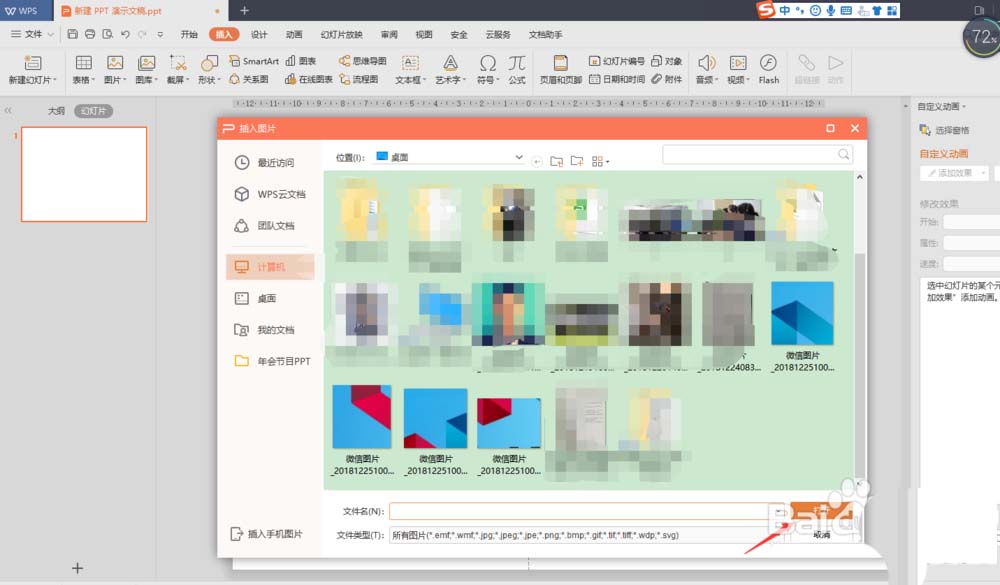Image resolution: width=1000 pixels, height=585 pixels.
Task: Open the 文件 (File) menu
Action: click(31, 34)
